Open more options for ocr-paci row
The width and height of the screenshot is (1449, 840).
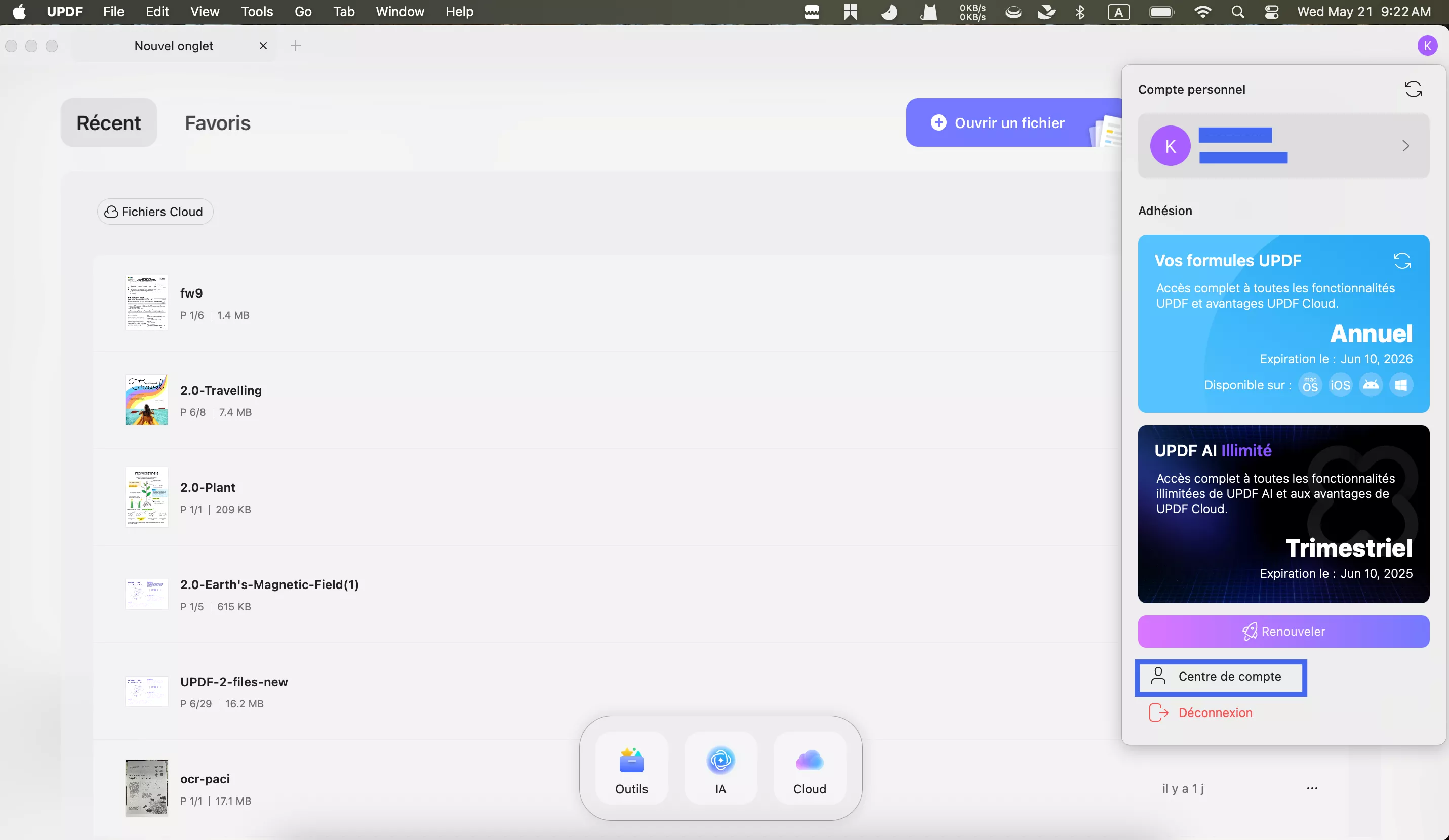(x=1312, y=788)
